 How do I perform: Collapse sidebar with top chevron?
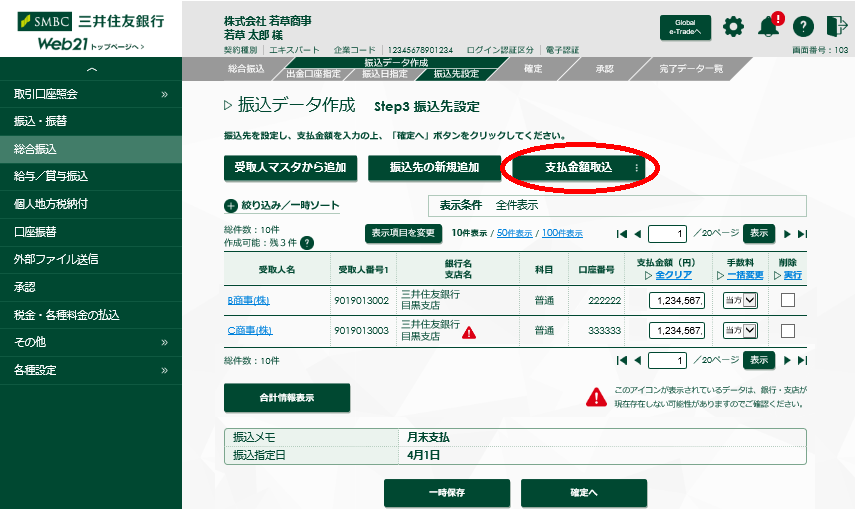pyautogui.click(x=91, y=69)
